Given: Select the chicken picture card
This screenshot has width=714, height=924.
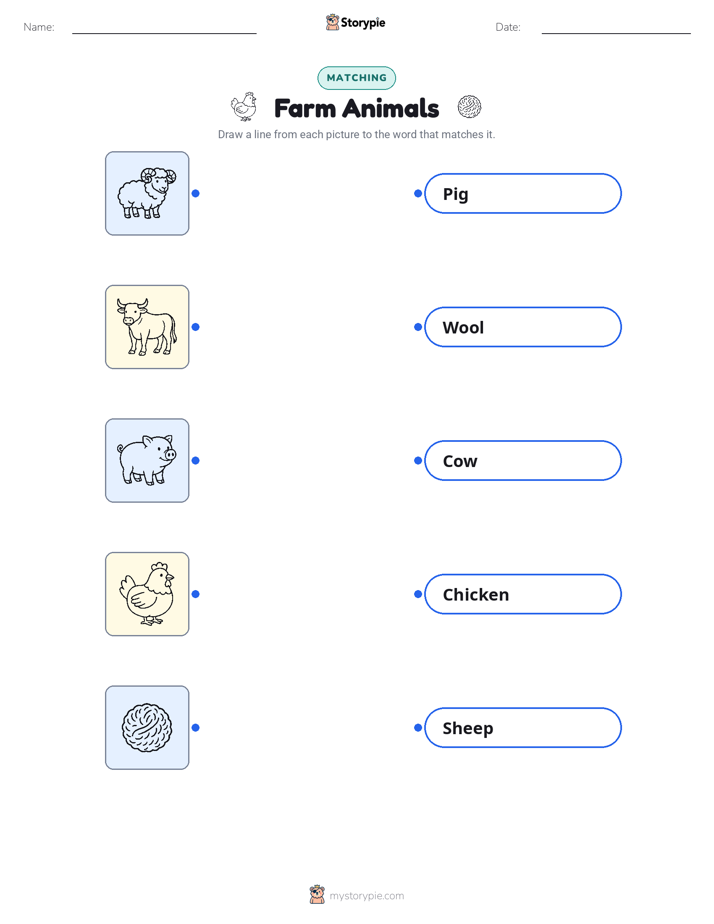Looking at the screenshot, I should (x=147, y=594).
